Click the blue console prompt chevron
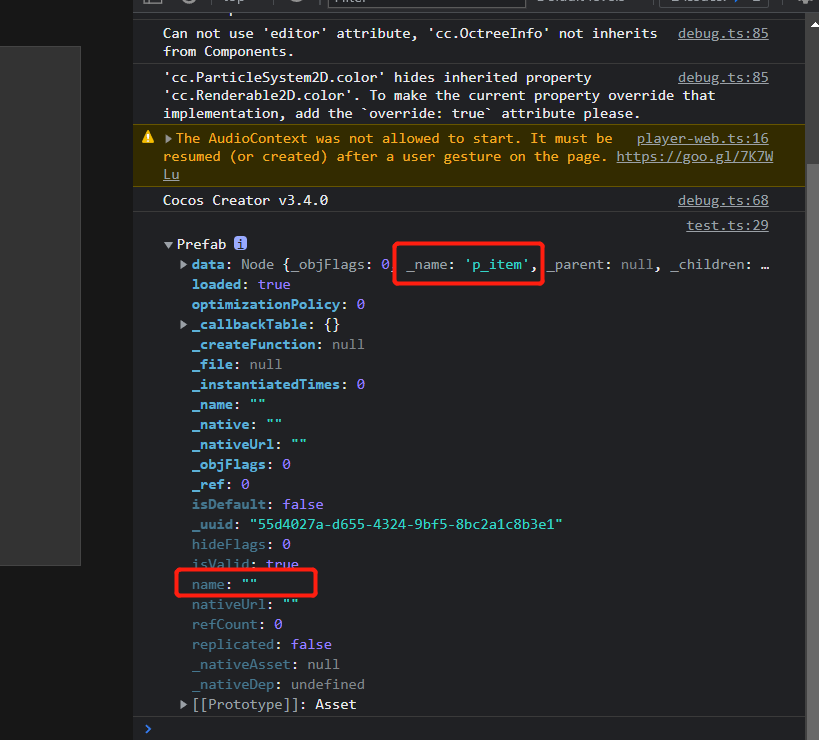The width and height of the screenshot is (819, 740). (x=148, y=729)
